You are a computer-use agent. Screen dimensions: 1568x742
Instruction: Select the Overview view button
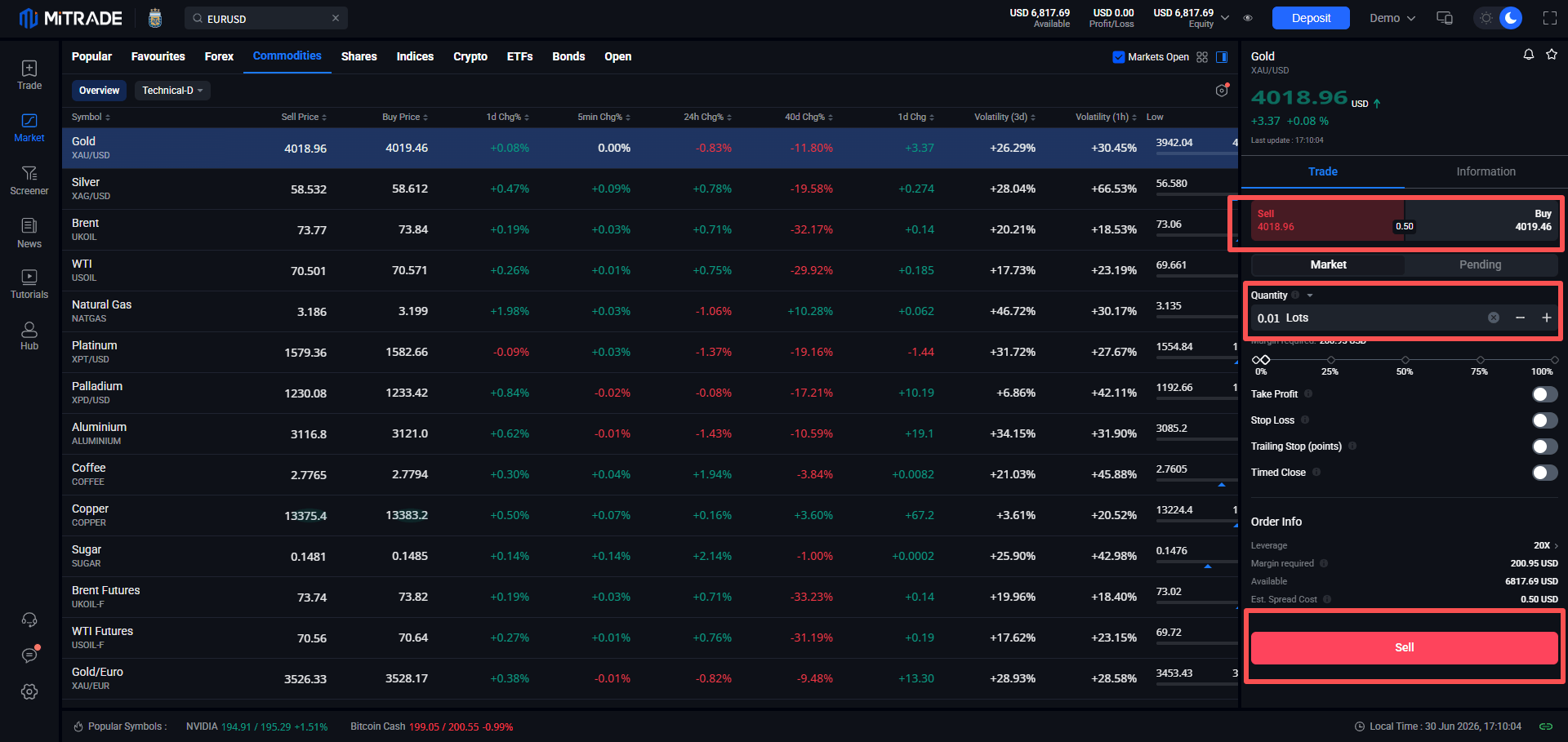click(x=99, y=91)
